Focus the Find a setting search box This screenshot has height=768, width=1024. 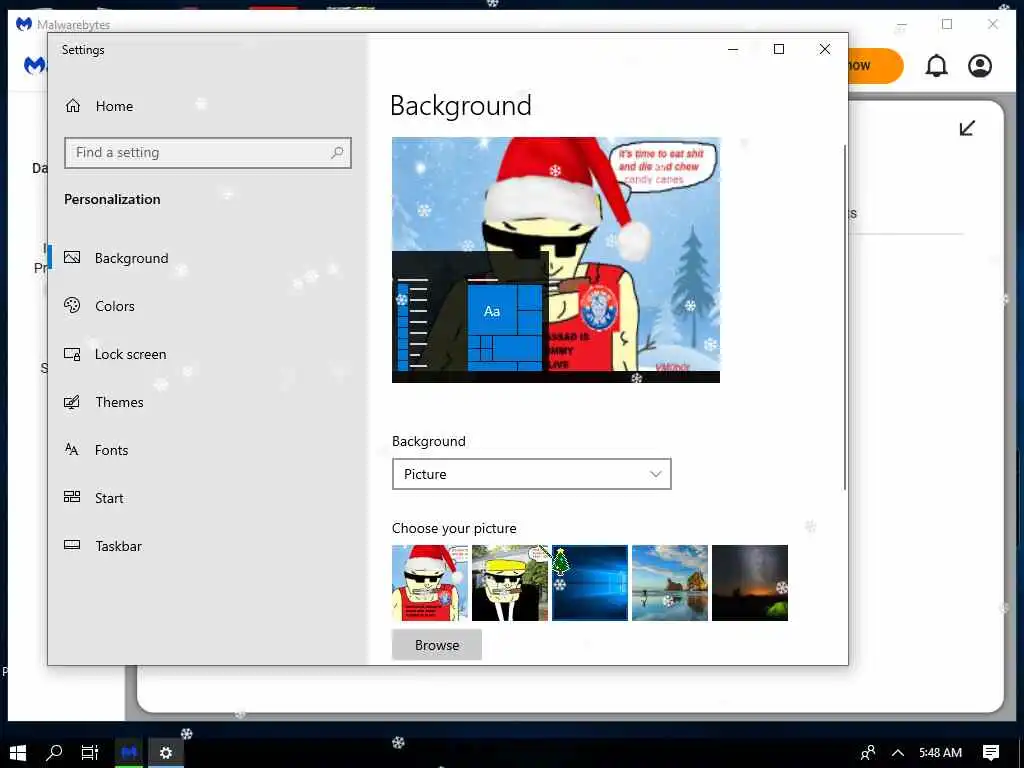[208, 153]
